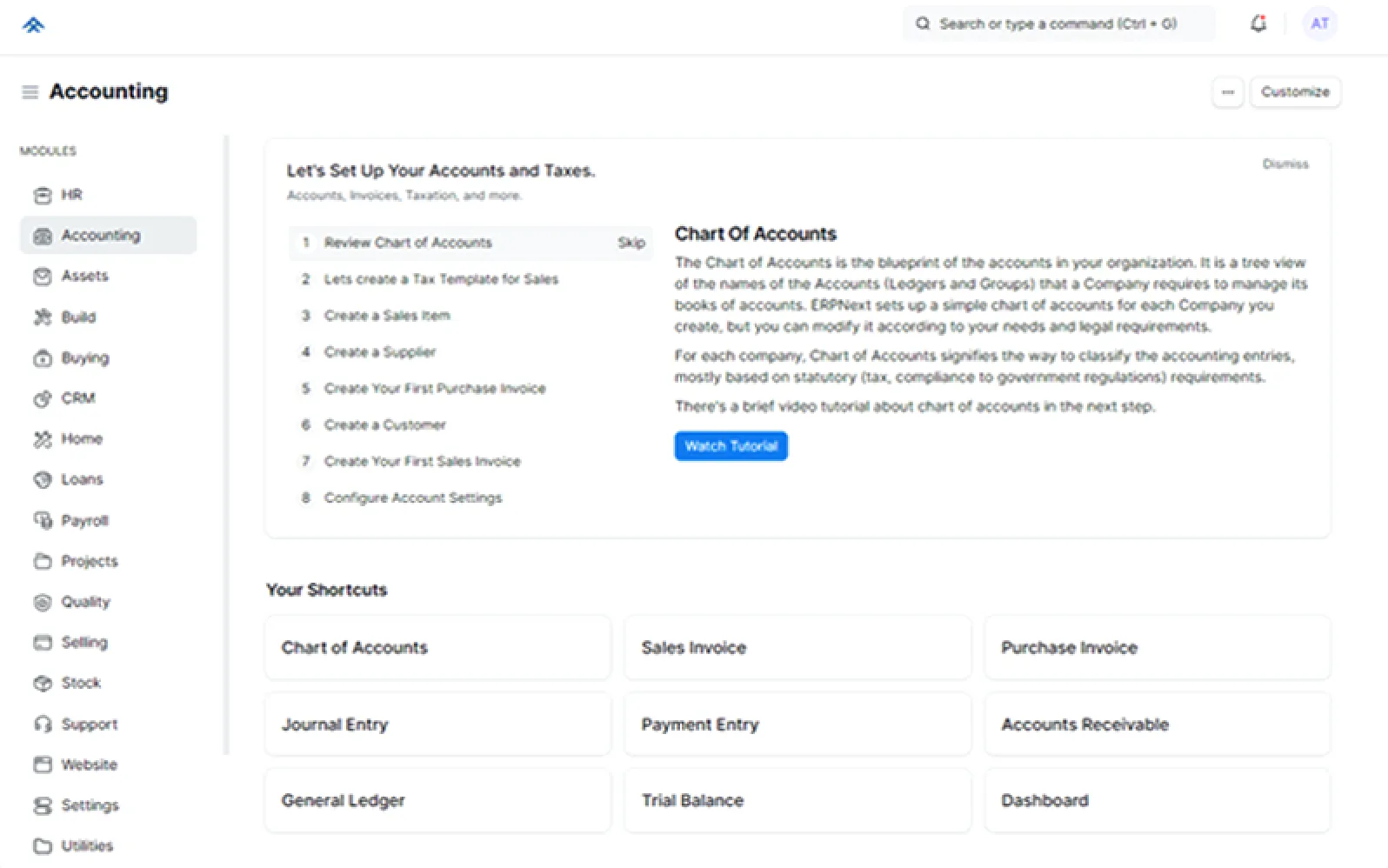Open the notifications bell icon
The image size is (1388, 868).
coord(1258,24)
